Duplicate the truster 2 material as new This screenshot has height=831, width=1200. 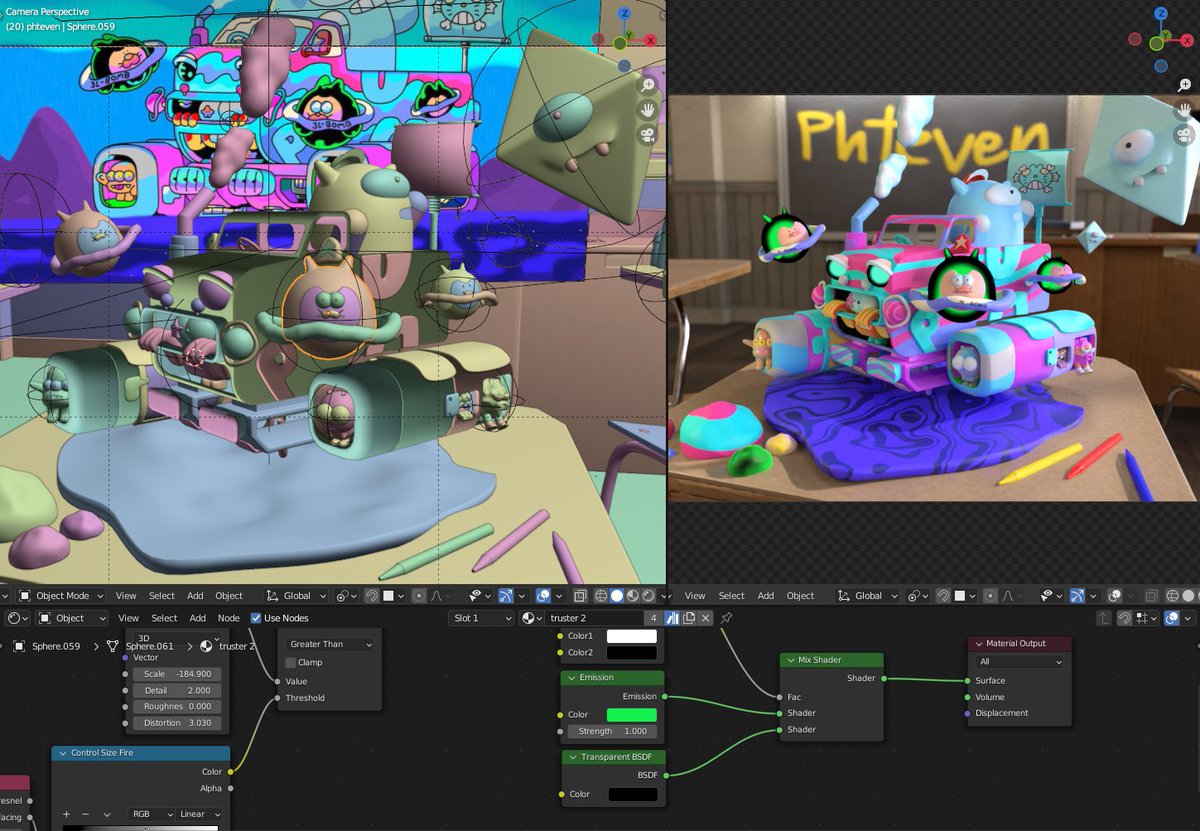[x=689, y=618]
